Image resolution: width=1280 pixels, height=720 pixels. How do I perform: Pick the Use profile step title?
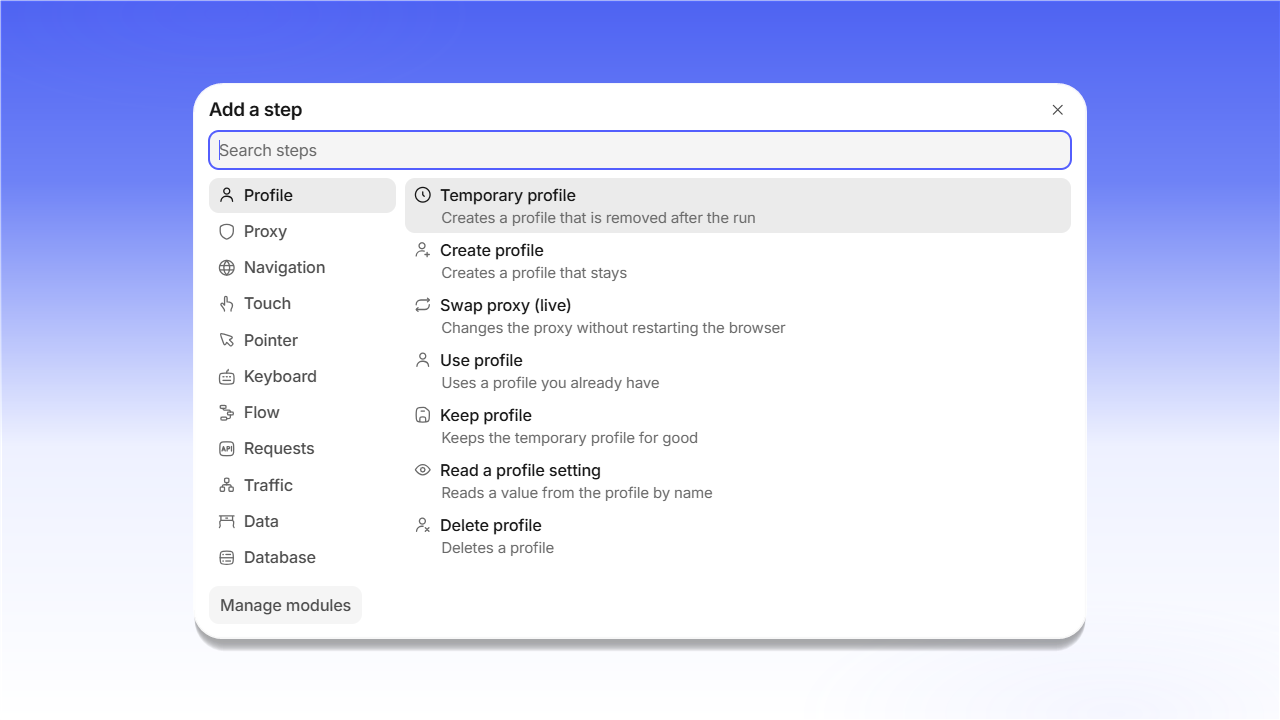pyautogui.click(x=481, y=360)
